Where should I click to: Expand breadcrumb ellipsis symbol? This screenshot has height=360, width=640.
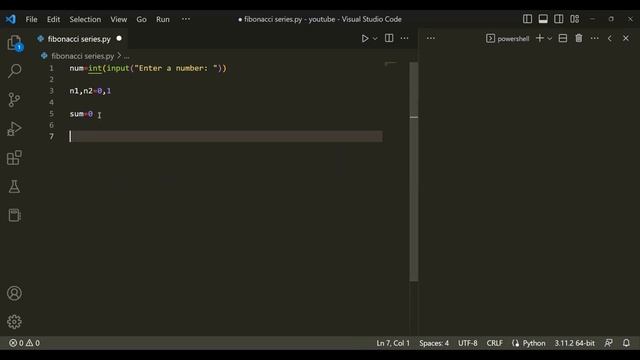[127, 56]
